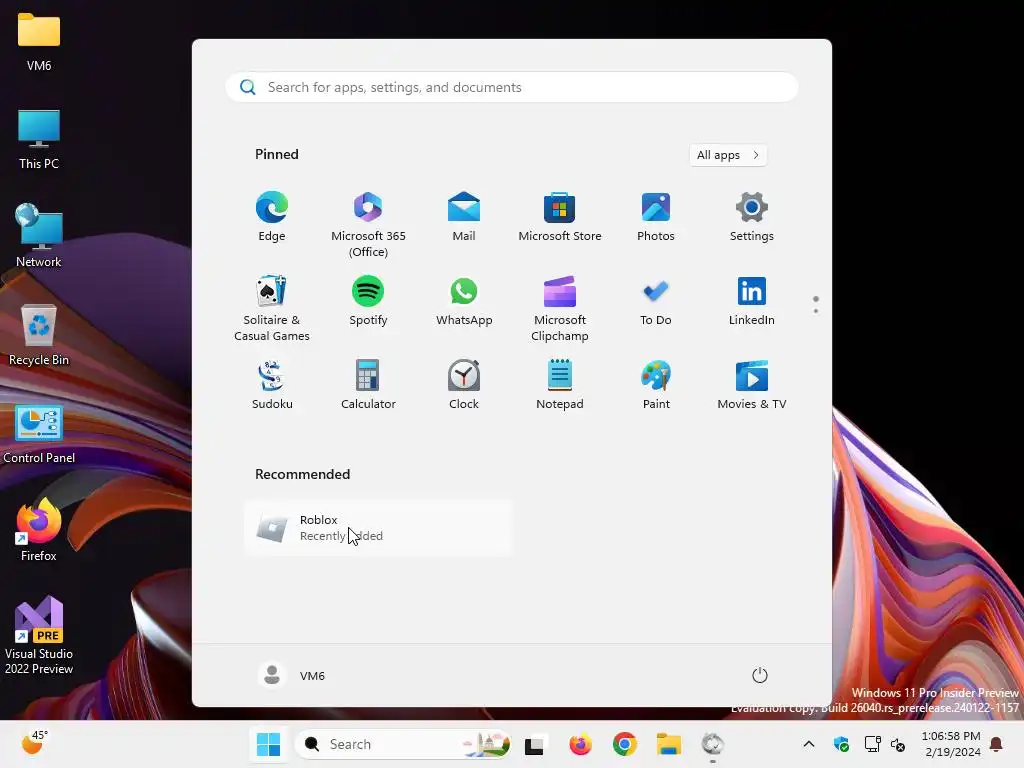Image resolution: width=1024 pixels, height=768 pixels.
Task: Launch Google Chrome from the taskbar
Action: coord(624,744)
